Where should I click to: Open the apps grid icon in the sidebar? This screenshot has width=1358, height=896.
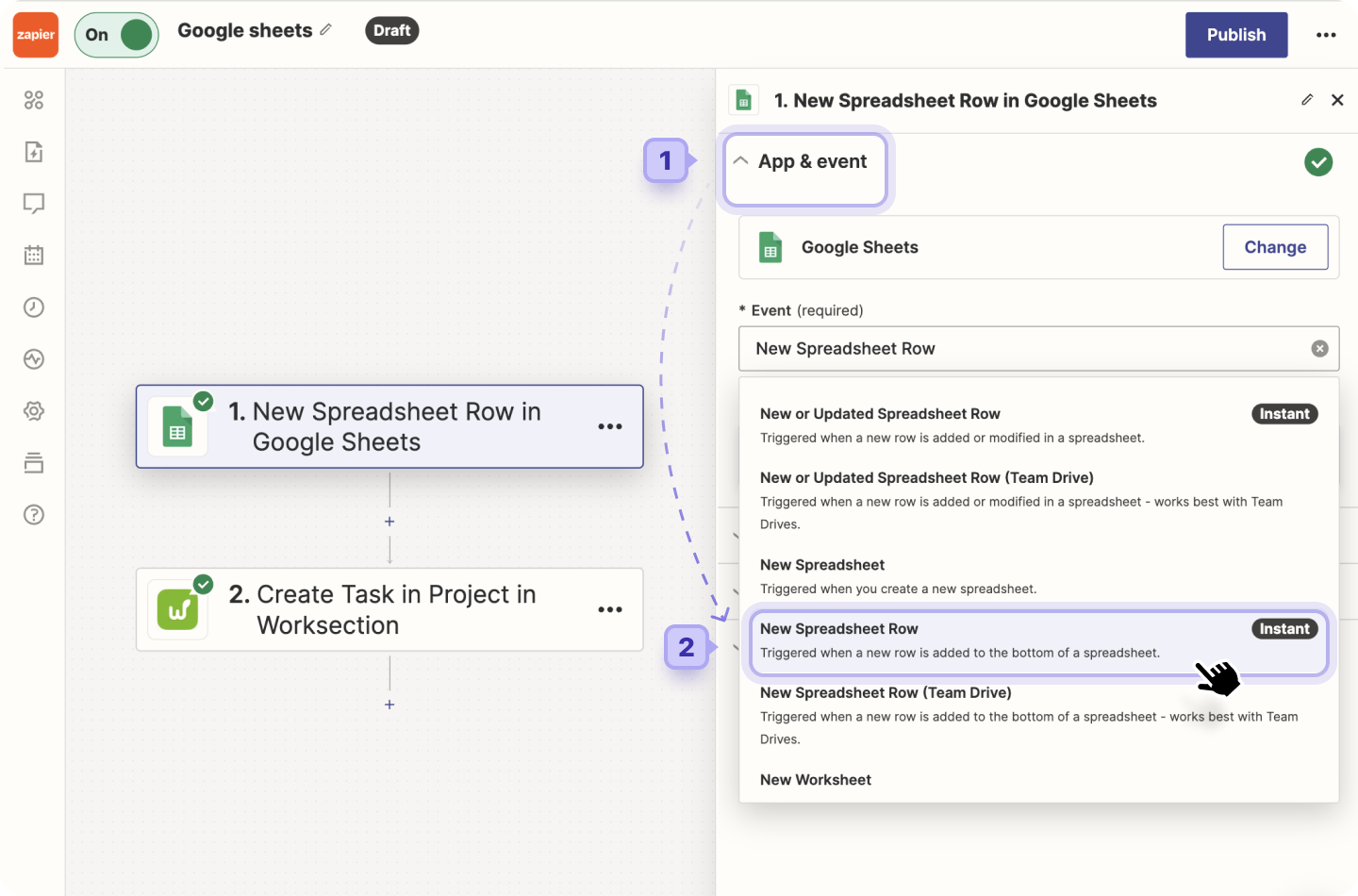coord(34,99)
